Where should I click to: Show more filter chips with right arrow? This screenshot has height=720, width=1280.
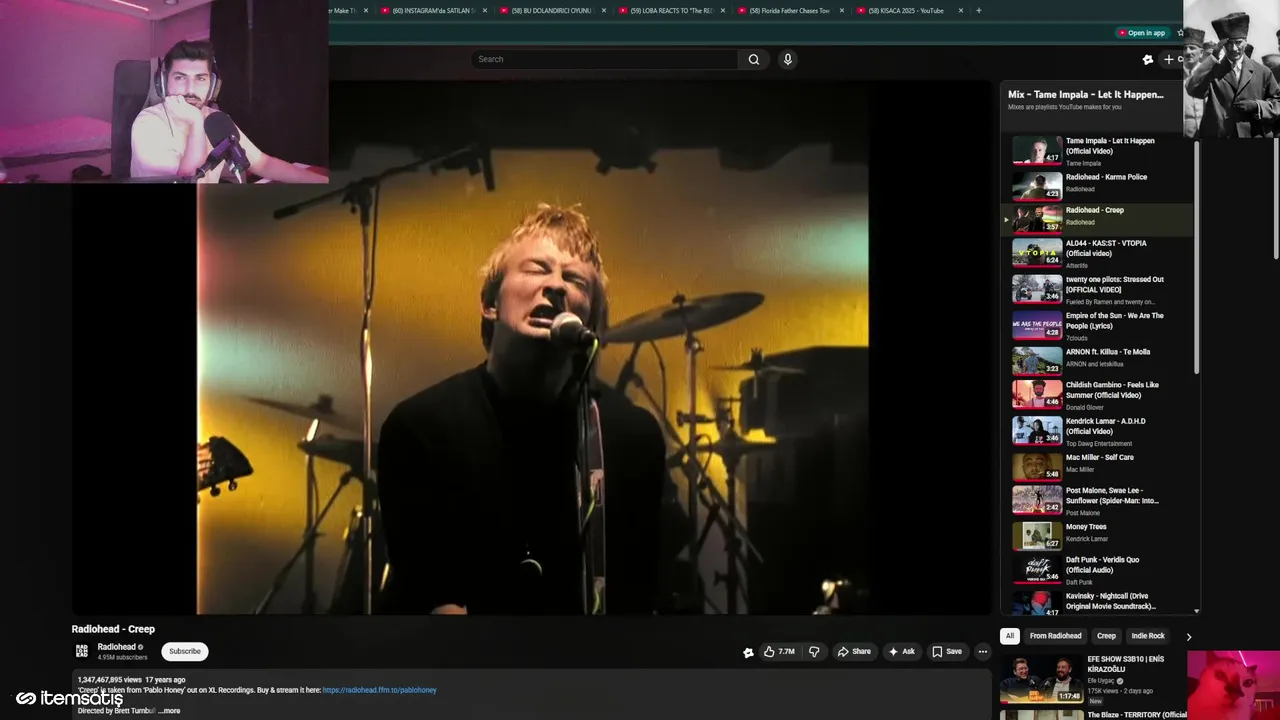[x=1189, y=636]
